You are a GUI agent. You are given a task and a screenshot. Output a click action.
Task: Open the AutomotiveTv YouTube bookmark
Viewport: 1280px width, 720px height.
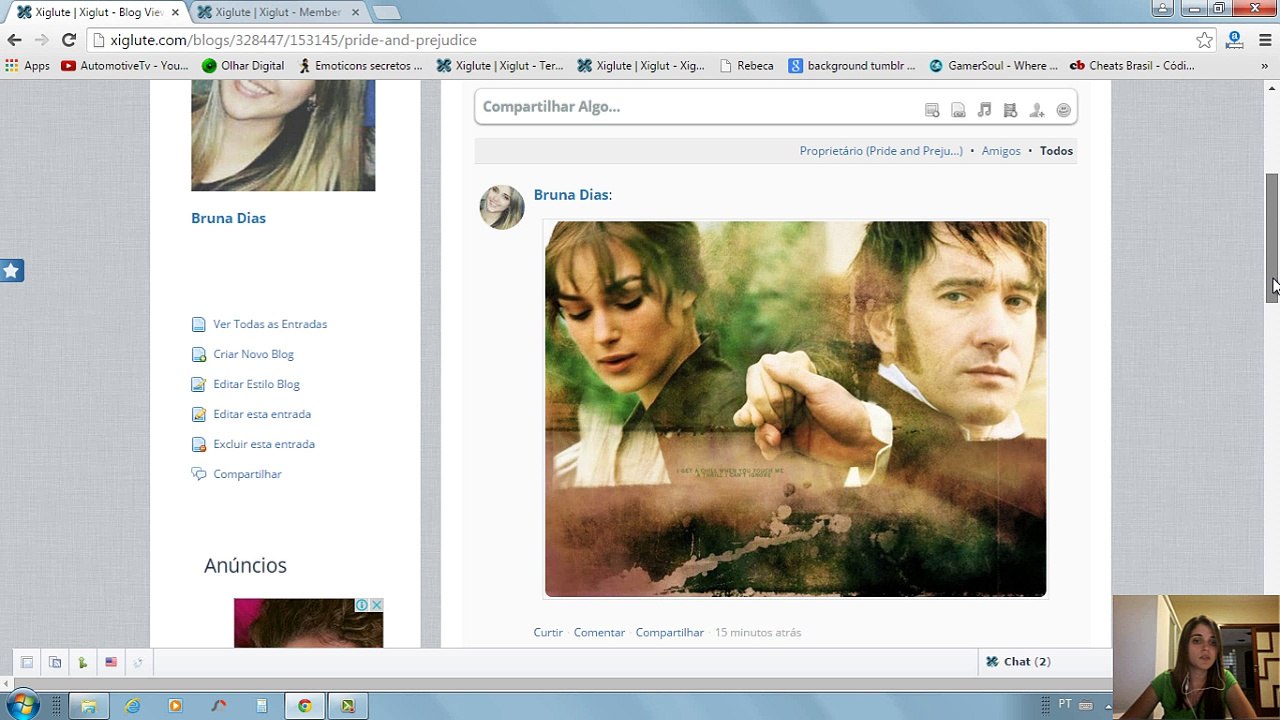pos(125,65)
